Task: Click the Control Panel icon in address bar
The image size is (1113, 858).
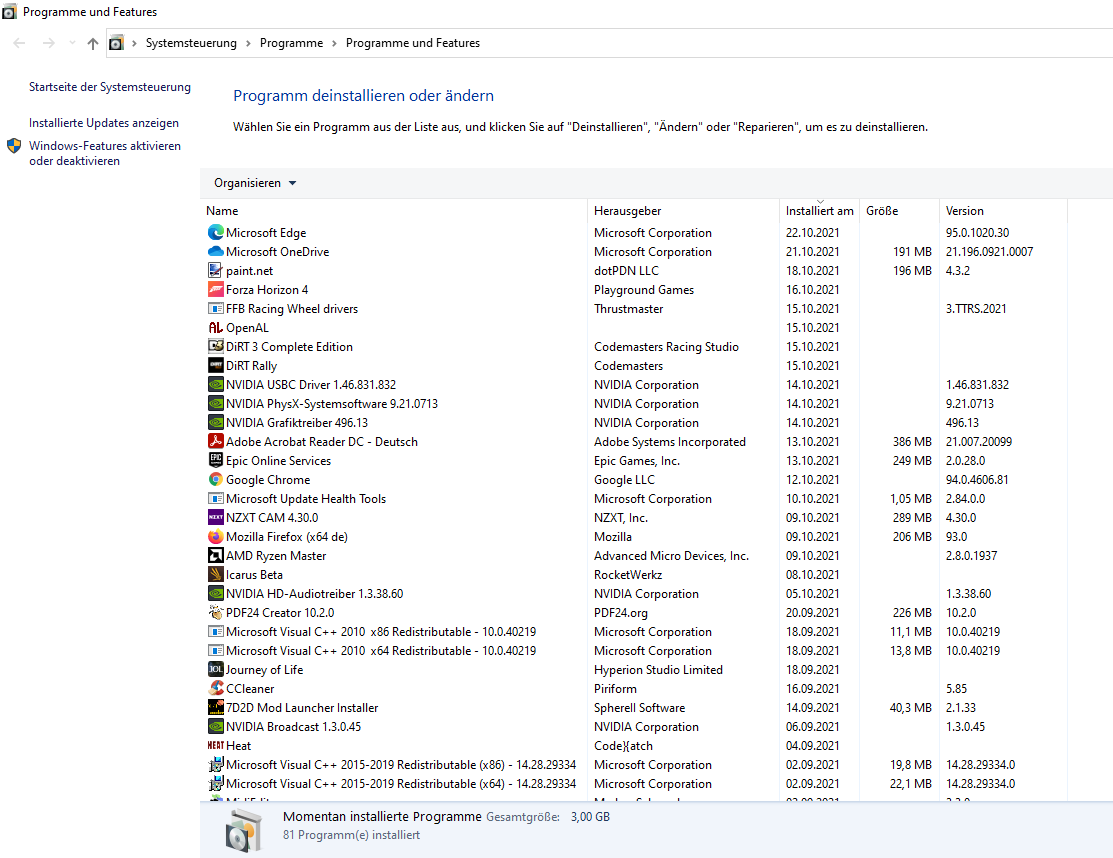Action: pyautogui.click(x=116, y=43)
